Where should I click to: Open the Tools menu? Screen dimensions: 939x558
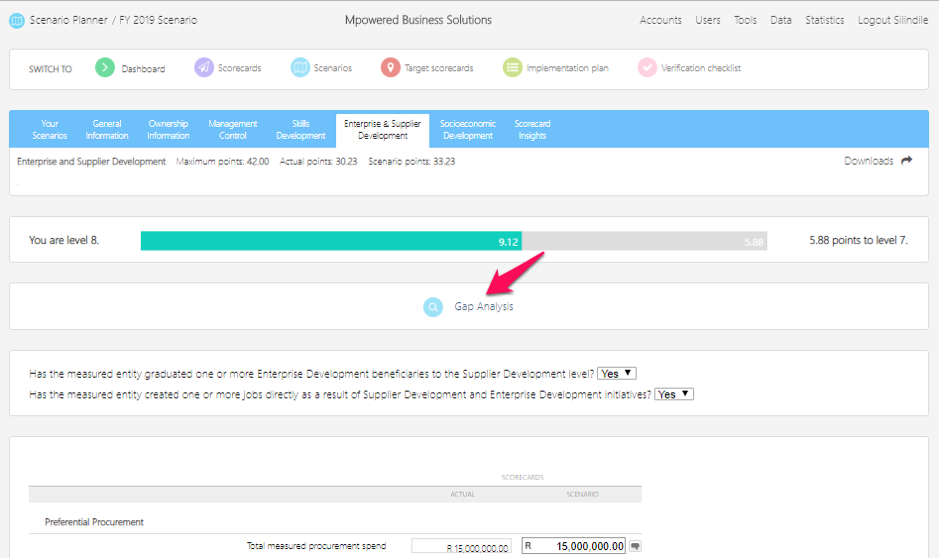click(746, 20)
